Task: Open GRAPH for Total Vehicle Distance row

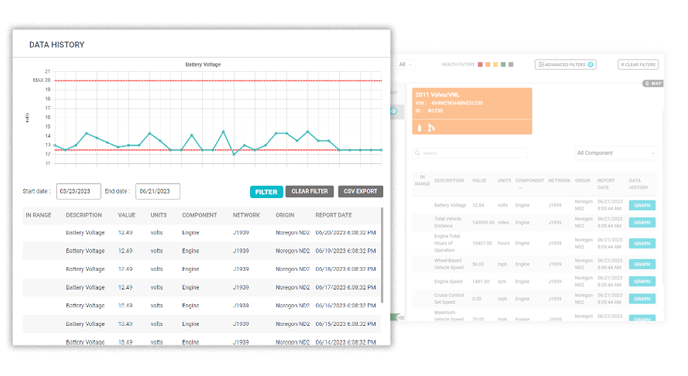Action: point(642,222)
